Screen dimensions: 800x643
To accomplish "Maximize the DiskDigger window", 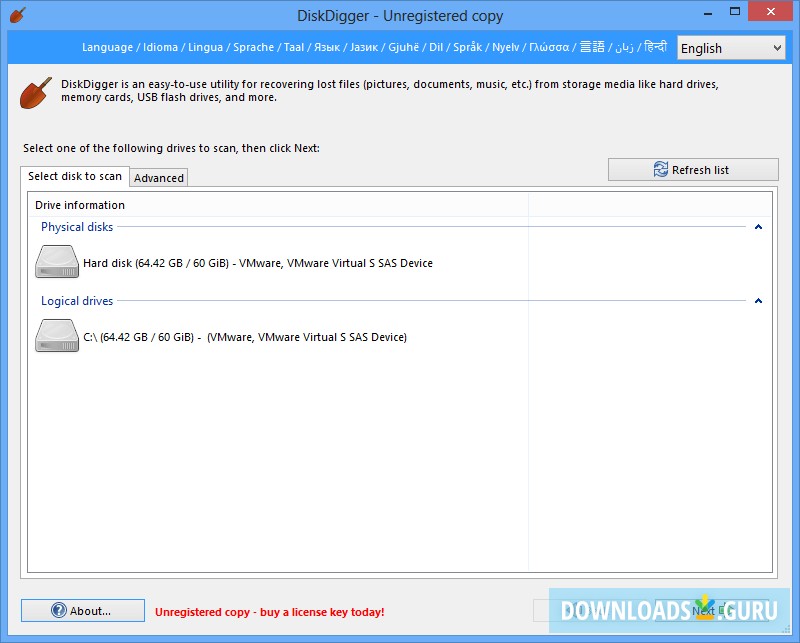I will [x=735, y=12].
